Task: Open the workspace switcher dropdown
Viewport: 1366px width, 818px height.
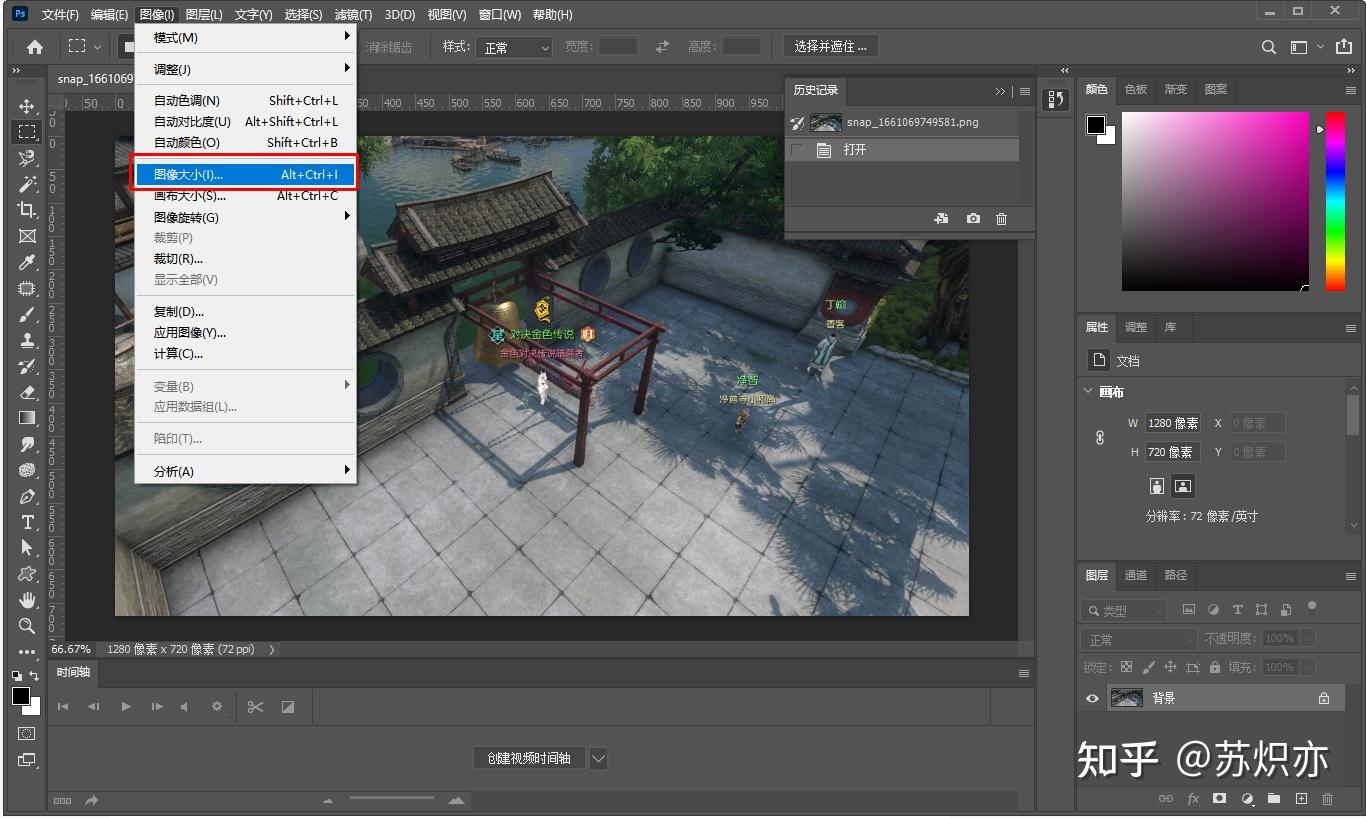Action: click(x=1305, y=47)
